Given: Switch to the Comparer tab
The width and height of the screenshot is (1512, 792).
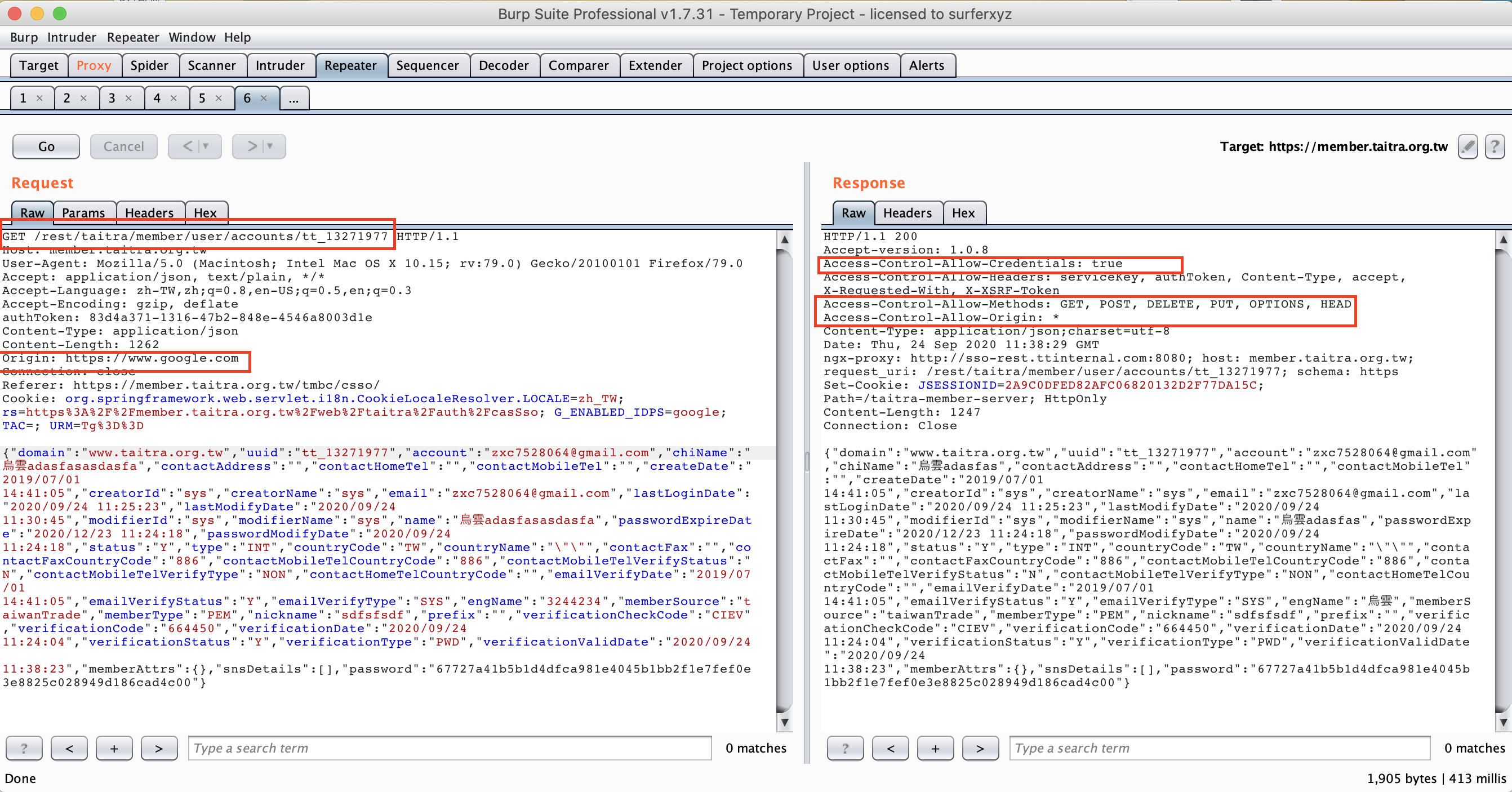Looking at the screenshot, I should 579,65.
